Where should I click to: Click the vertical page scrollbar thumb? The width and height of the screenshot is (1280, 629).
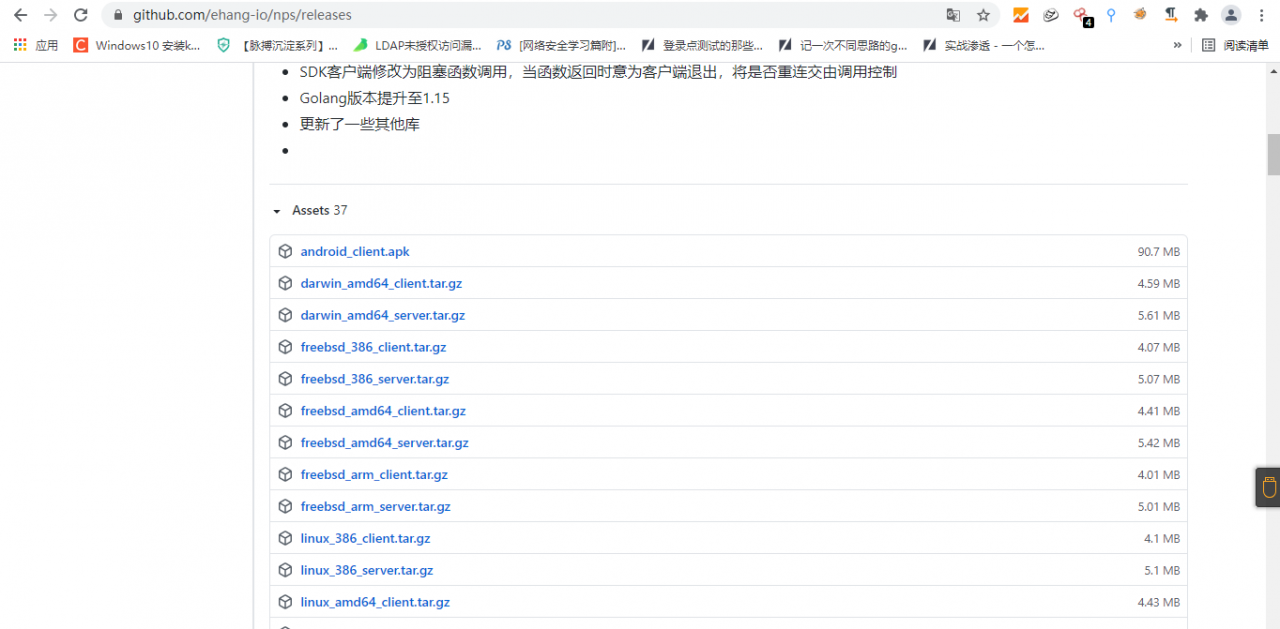tap(1273, 154)
